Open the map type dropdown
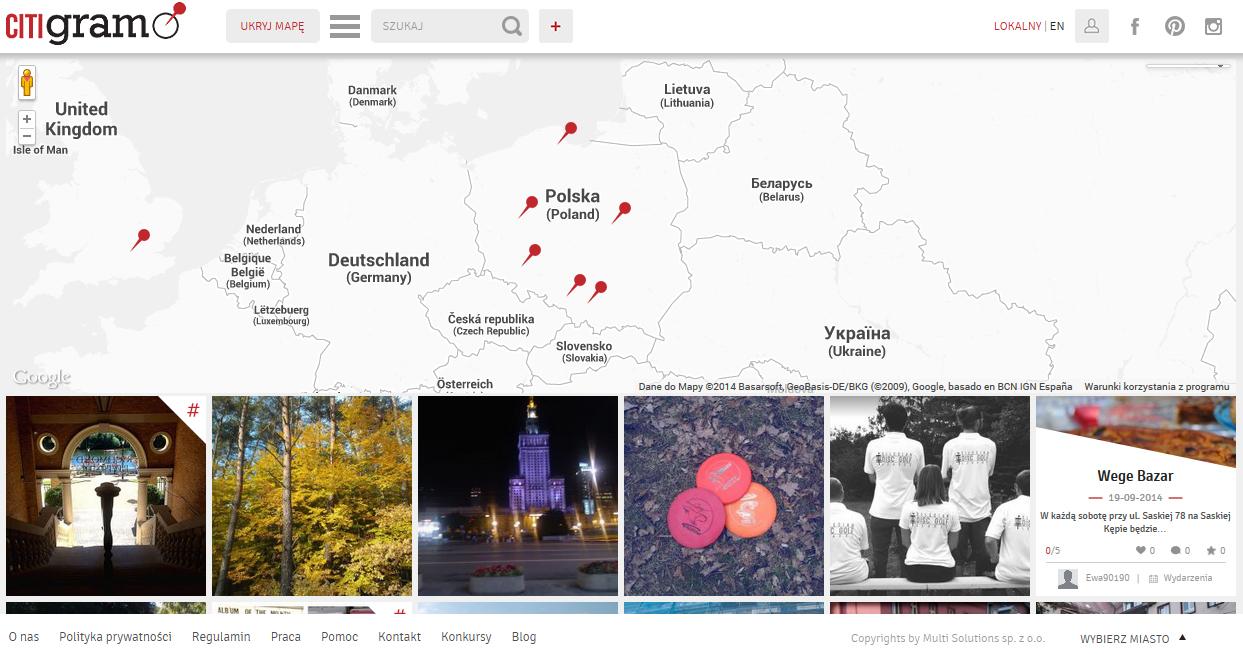This screenshot has height=654, width=1243. tap(1187, 65)
